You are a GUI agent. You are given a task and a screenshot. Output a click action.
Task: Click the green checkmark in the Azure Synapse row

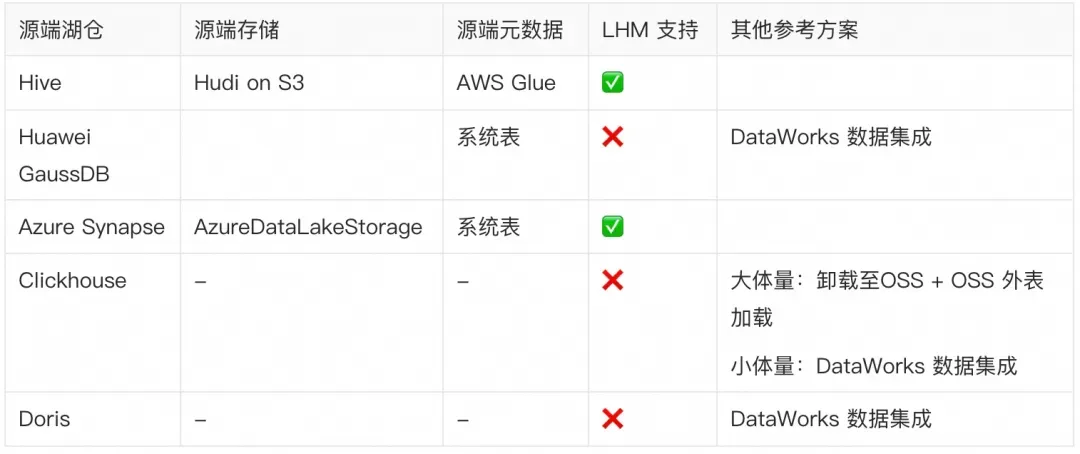coord(613,227)
